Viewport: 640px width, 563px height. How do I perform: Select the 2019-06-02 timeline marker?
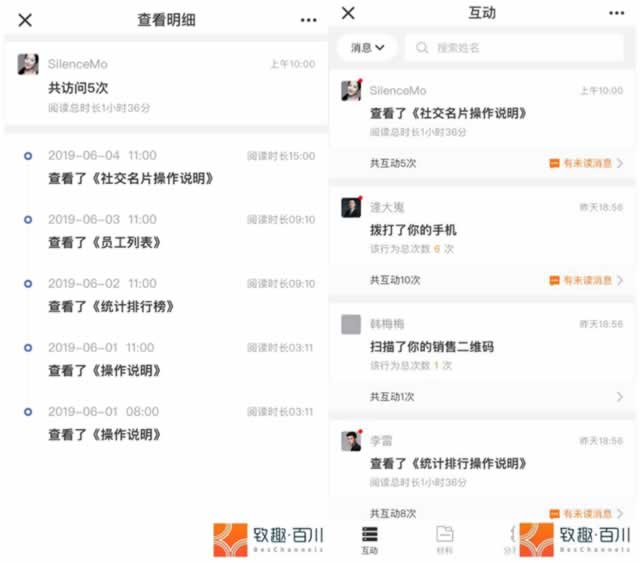pyautogui.click(x=28, y=283)
